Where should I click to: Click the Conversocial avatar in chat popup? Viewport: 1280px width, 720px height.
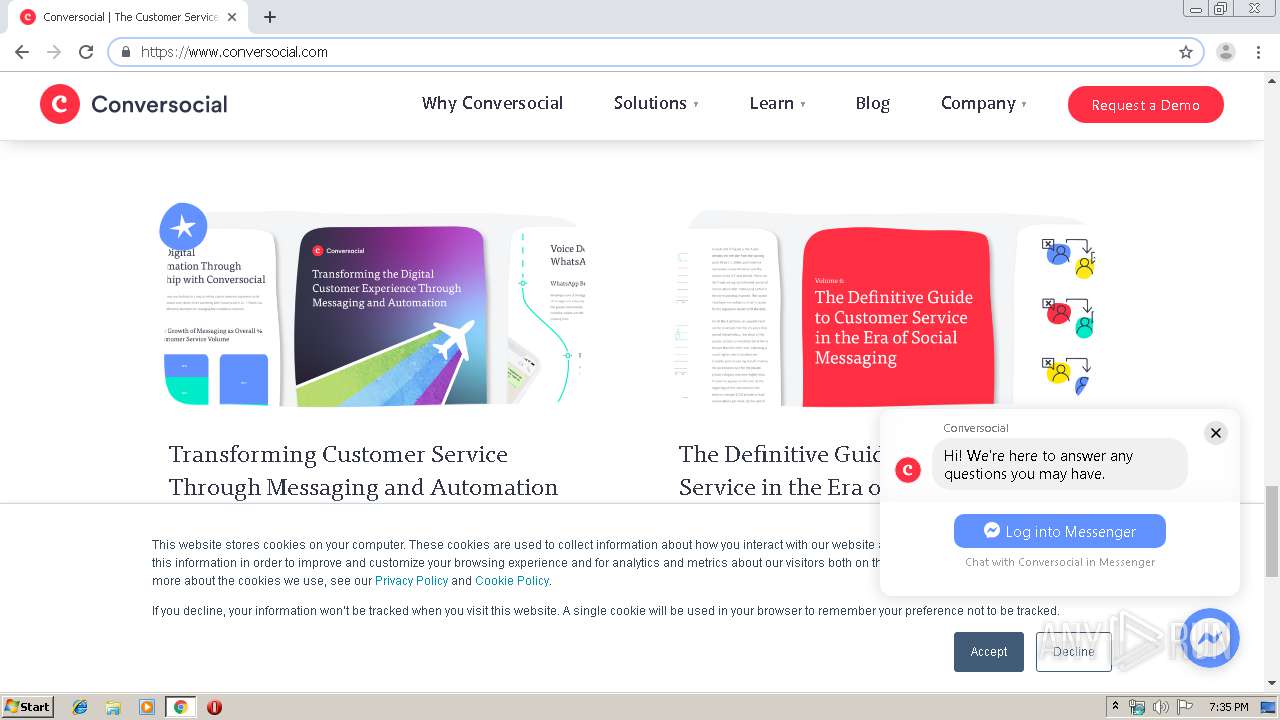point(908,469)
